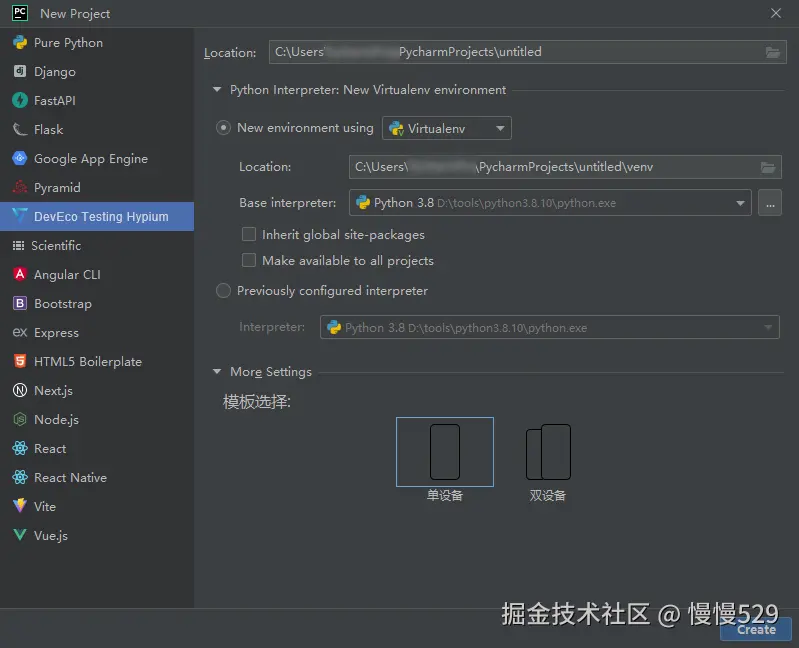Open the disabled Interpreter dropdown

(550, 327)
